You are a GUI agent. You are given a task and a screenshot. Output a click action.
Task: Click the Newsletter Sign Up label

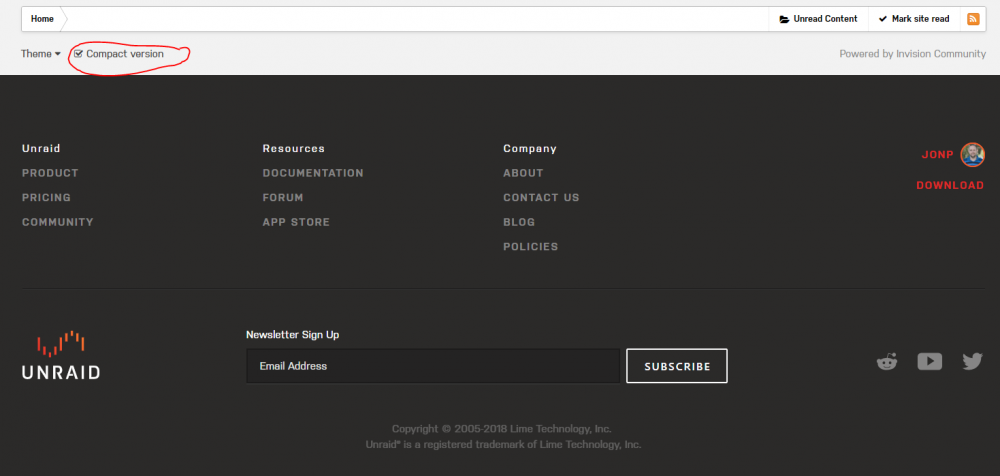(x=293, y=335)
